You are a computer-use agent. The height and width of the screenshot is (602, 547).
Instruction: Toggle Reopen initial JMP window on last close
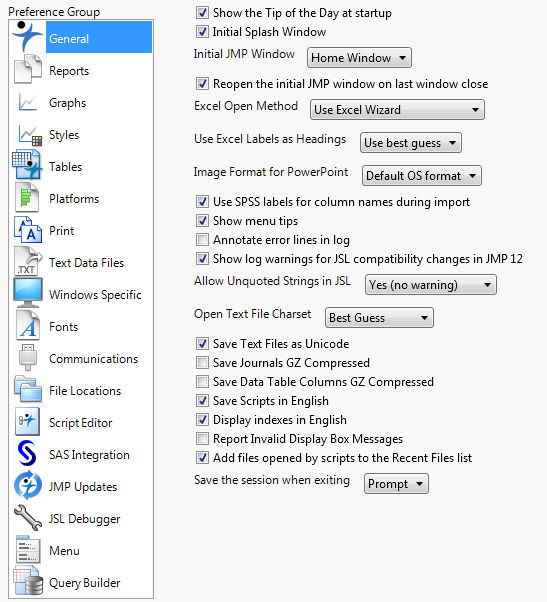(202, 84)
